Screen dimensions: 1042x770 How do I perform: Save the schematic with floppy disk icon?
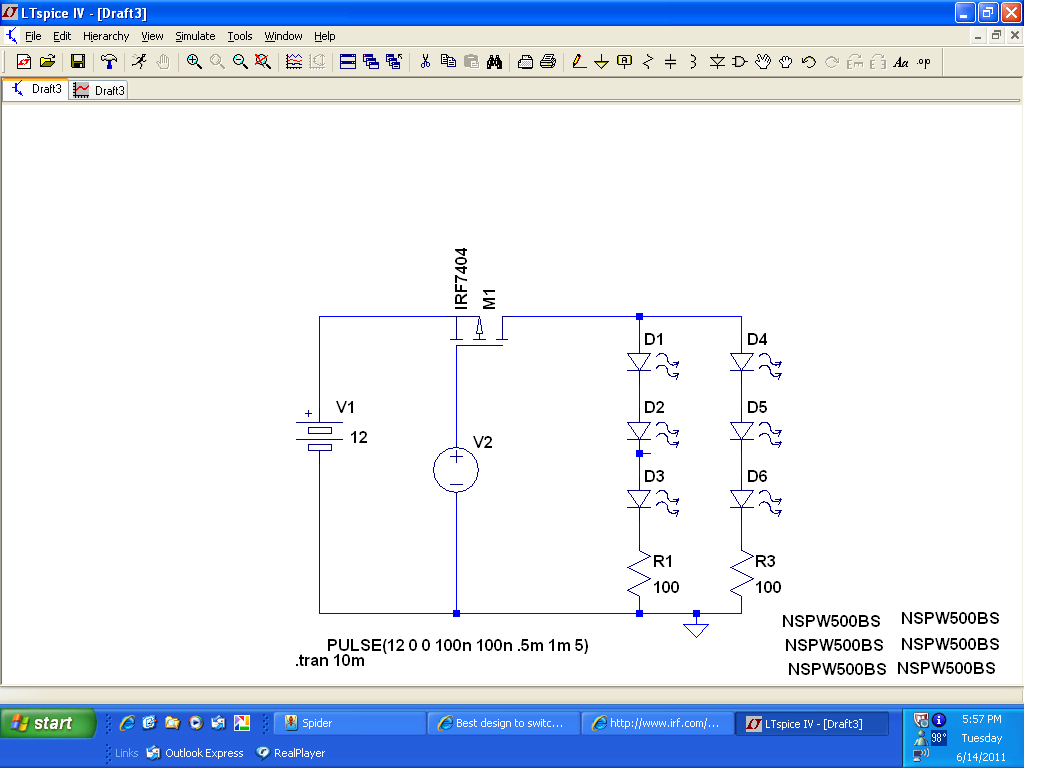[78, 62]
